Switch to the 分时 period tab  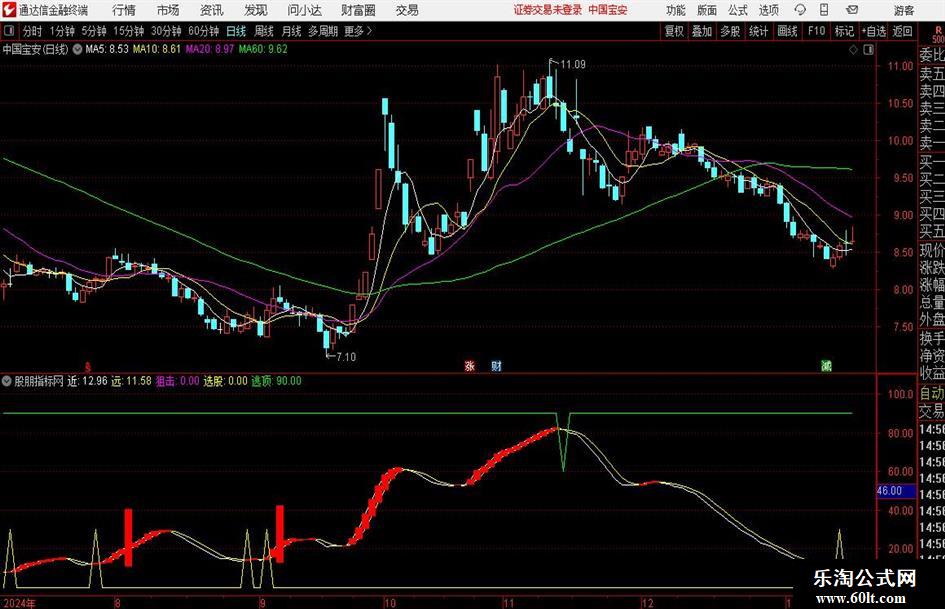click(x=33, y=31)
